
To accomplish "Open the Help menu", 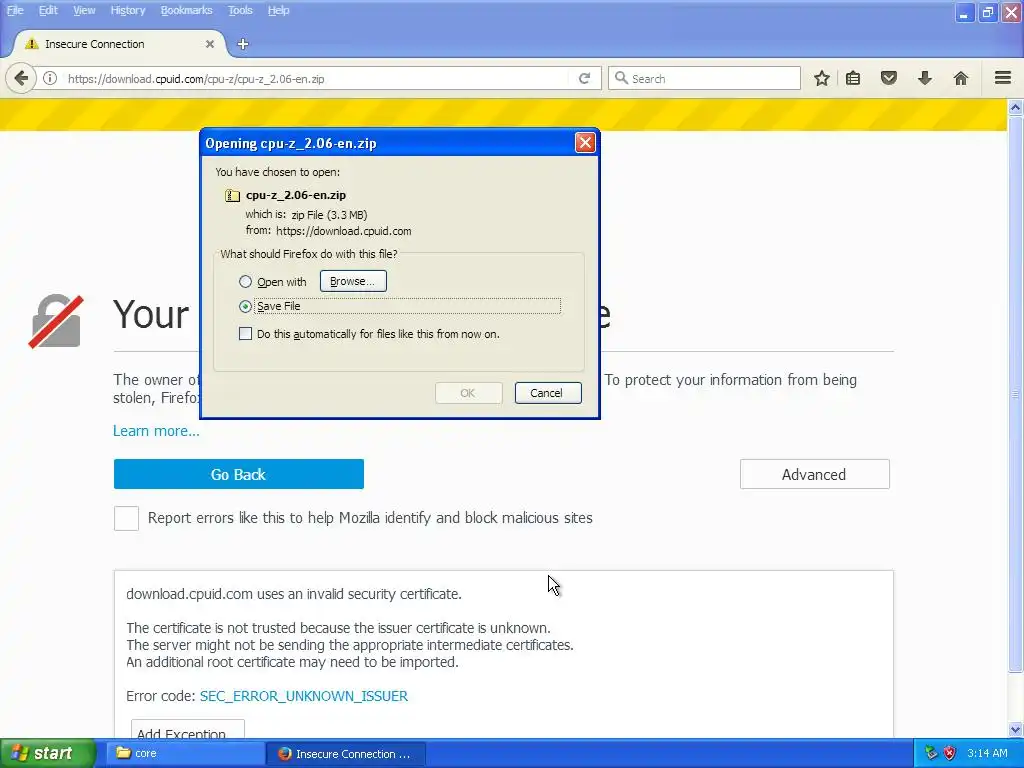I will (x=279, y=10).
